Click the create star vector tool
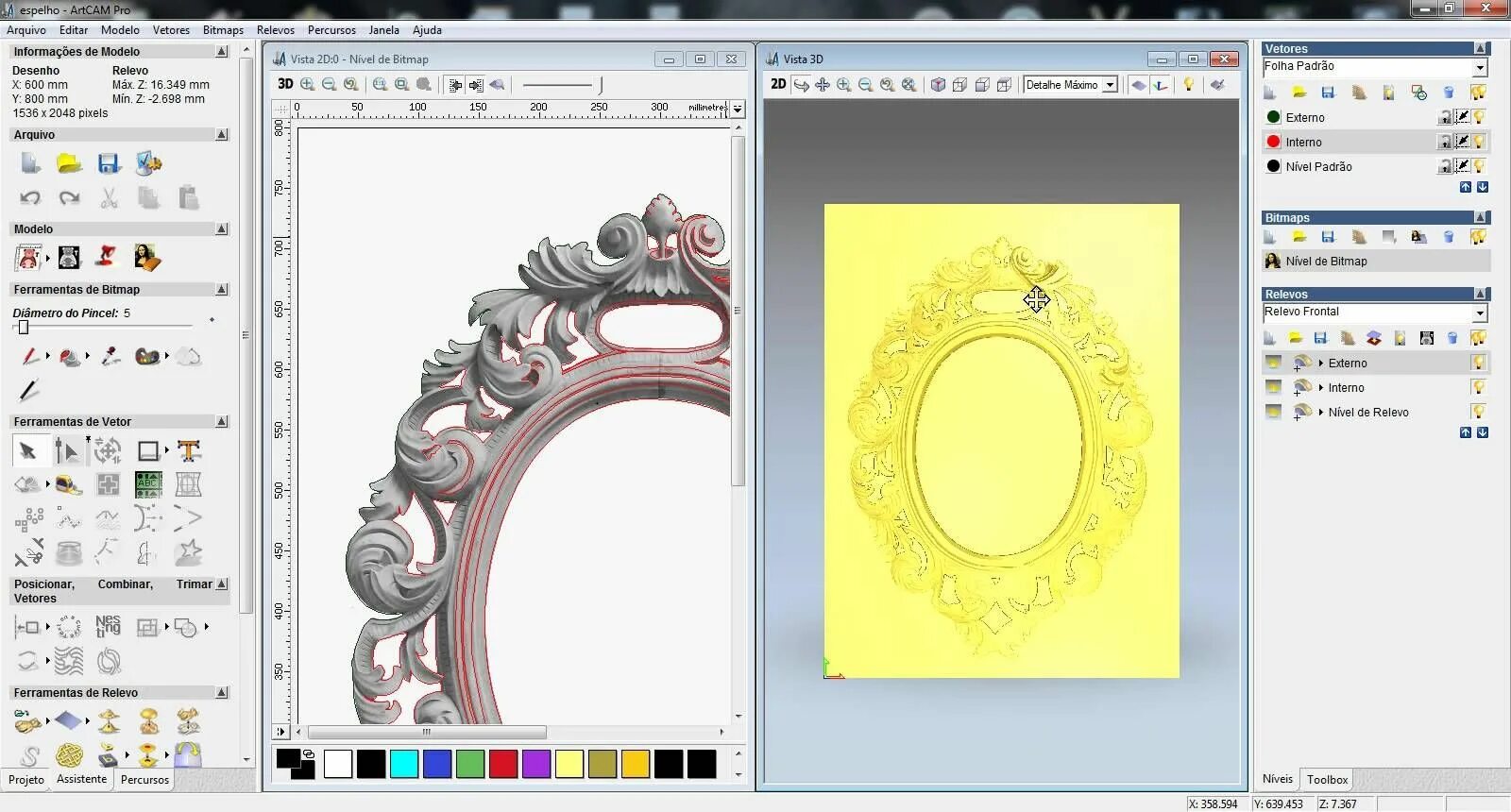 tap(189, 552)
